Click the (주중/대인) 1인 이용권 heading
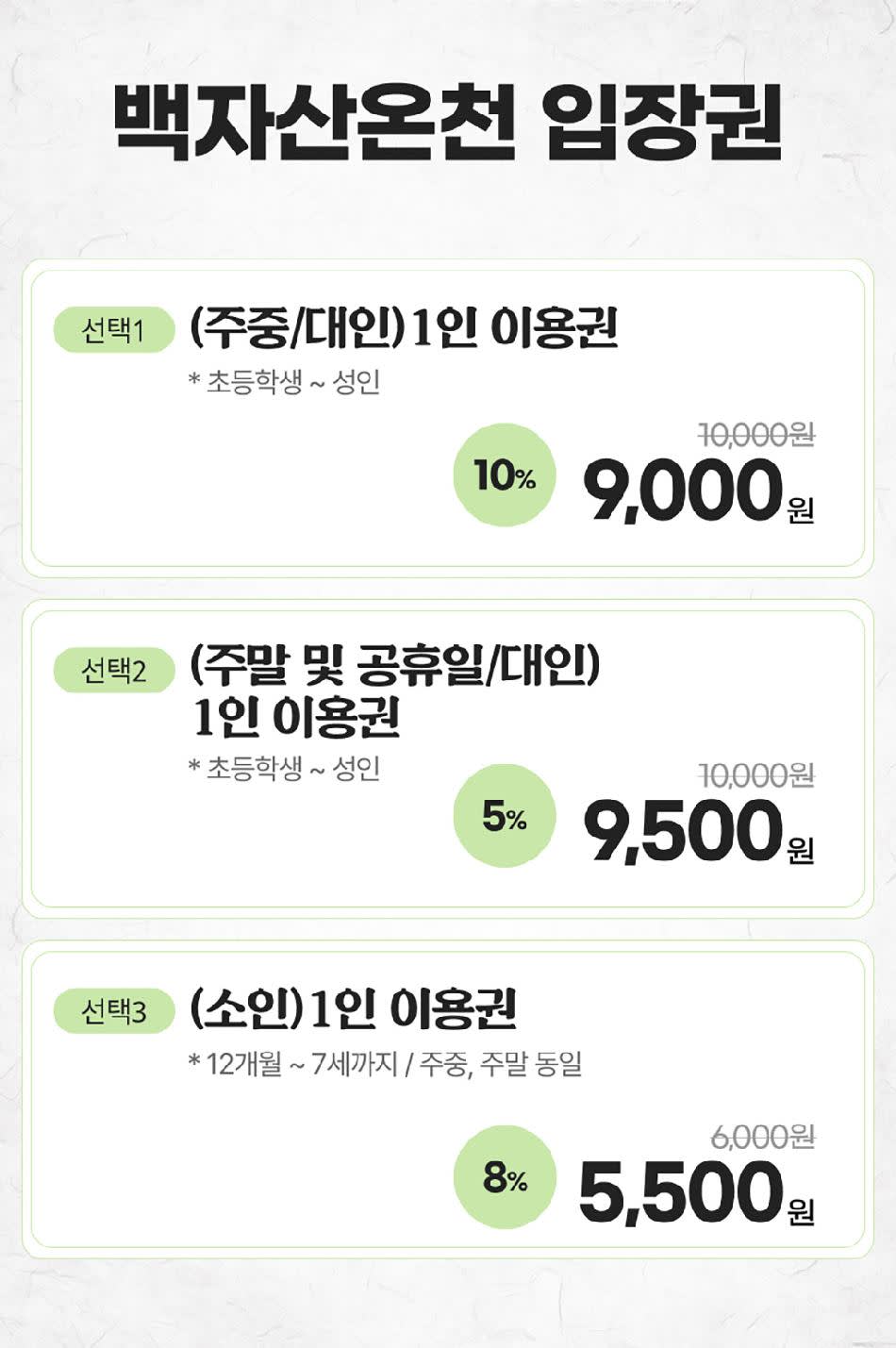The image size is (896, 1348). click(x=404, y=328)
